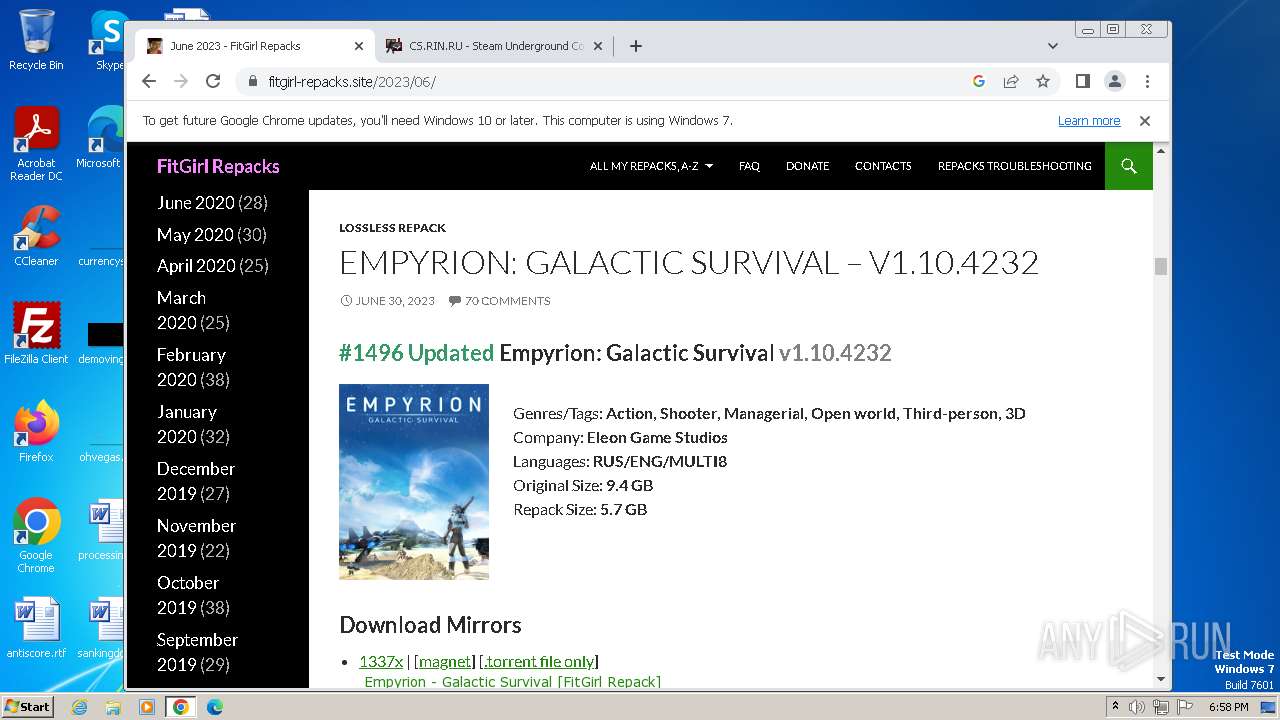Image resolution: width=1280 pixels, height=720 pixels.
Task: Open Learn more link about Chrome updates
Action: (1089, 121)
